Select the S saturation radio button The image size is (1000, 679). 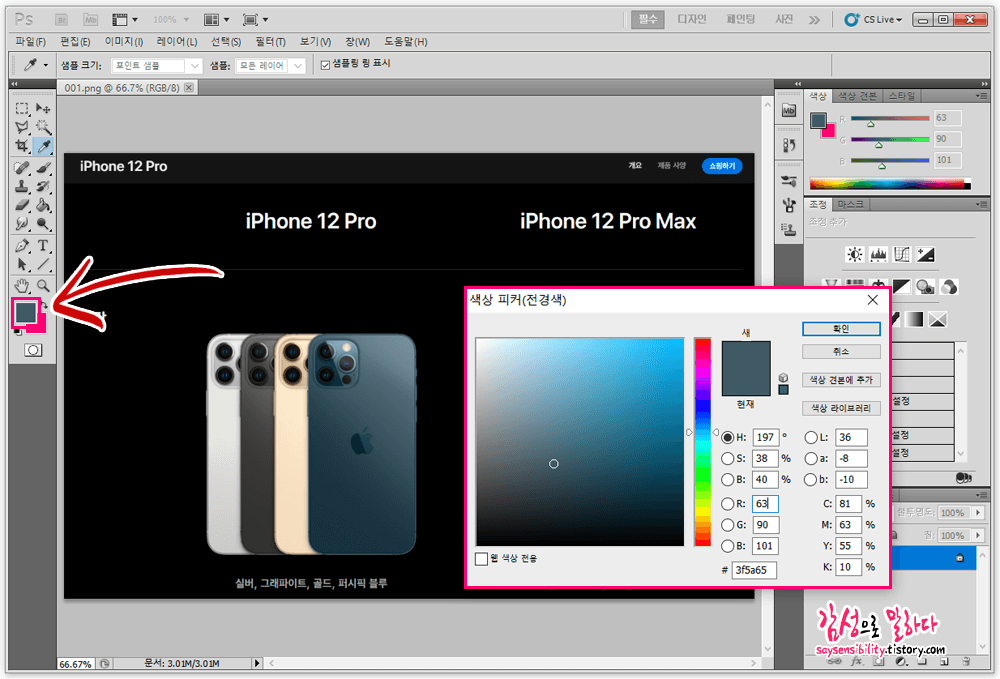(728, 458)
